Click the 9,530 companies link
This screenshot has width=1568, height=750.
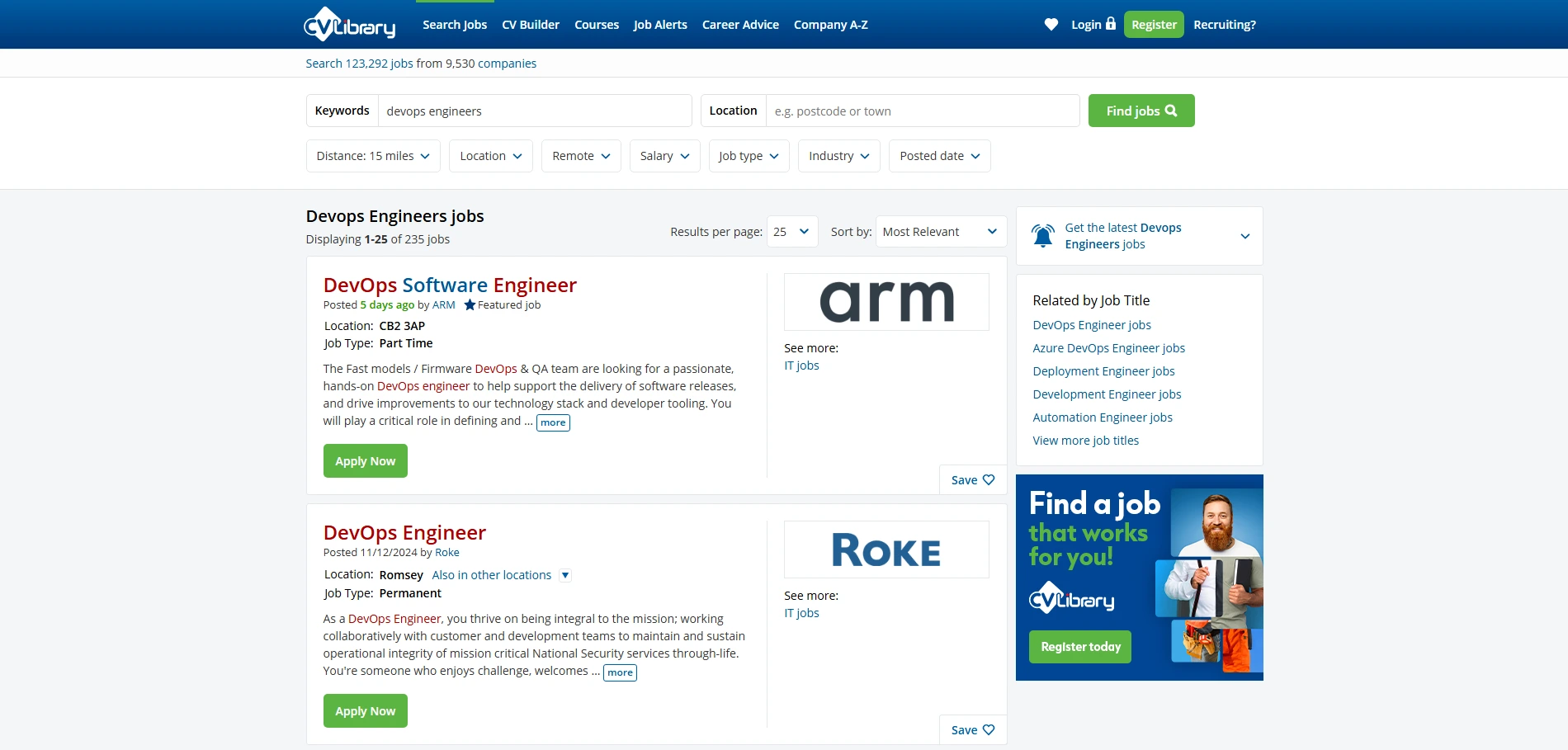(507, 64)
